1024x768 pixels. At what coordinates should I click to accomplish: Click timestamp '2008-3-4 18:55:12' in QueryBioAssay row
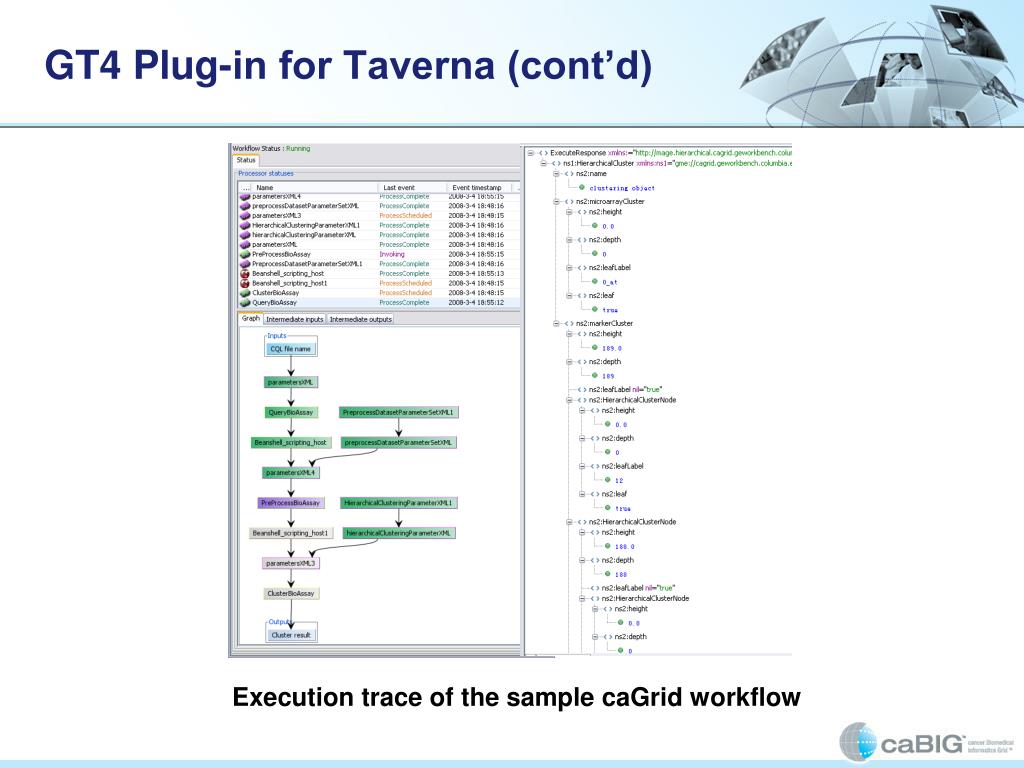coord(476,303)
